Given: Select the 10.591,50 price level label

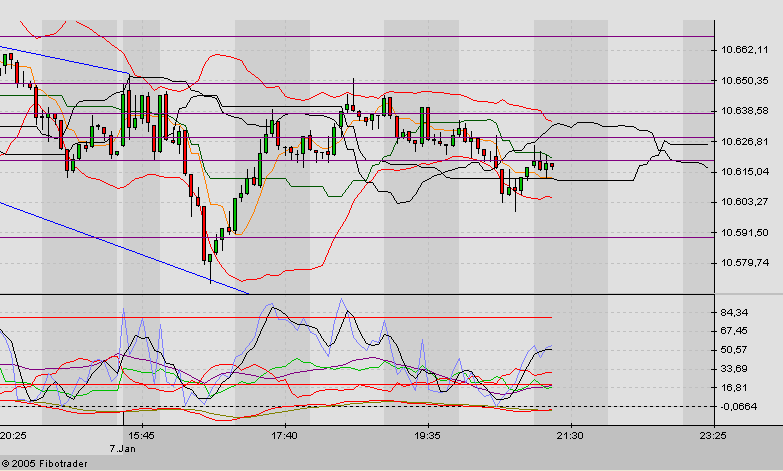Looking at the screenshot, I should (x=744, y=233).
